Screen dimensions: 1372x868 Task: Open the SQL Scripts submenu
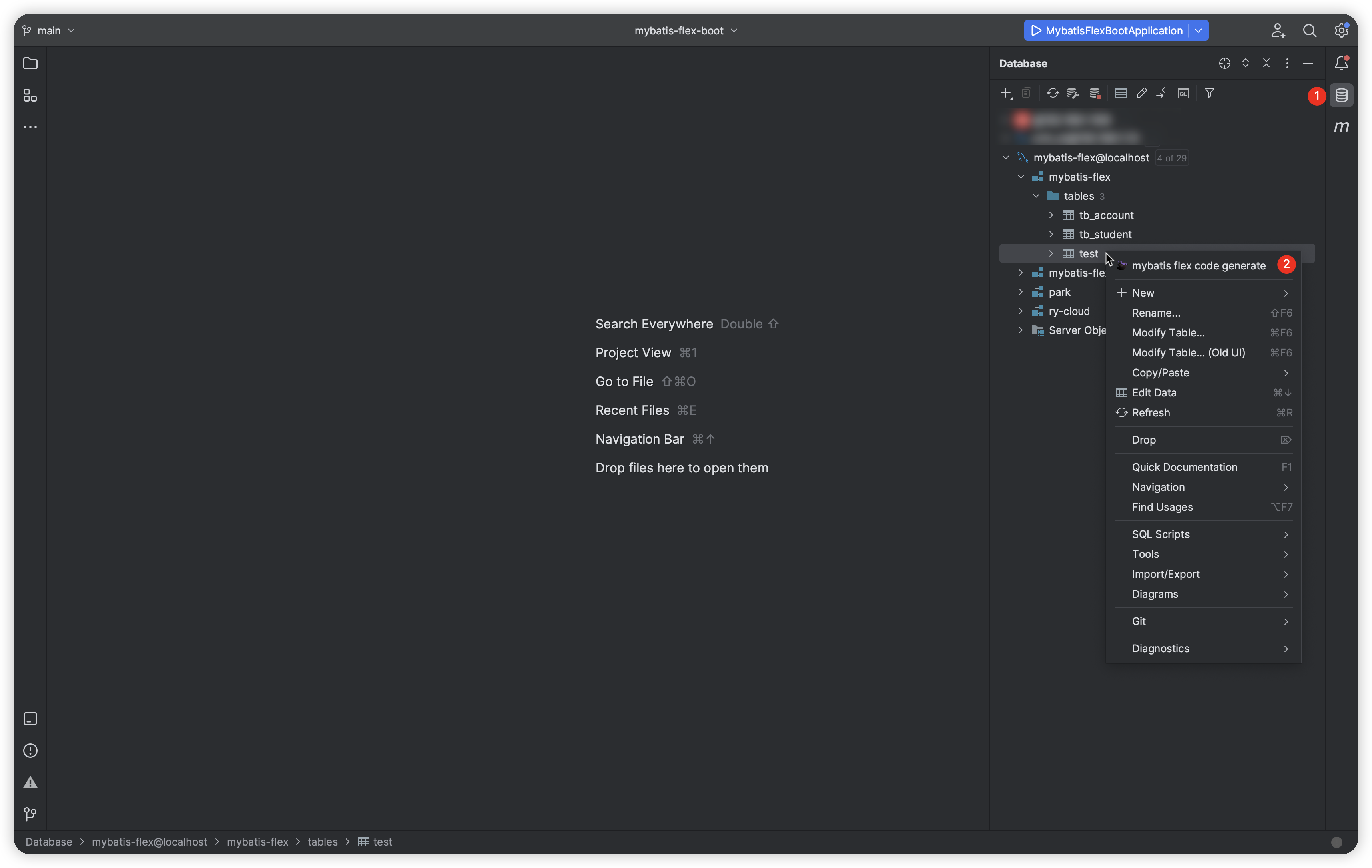pyautogui.click(x=1203, y=534)
